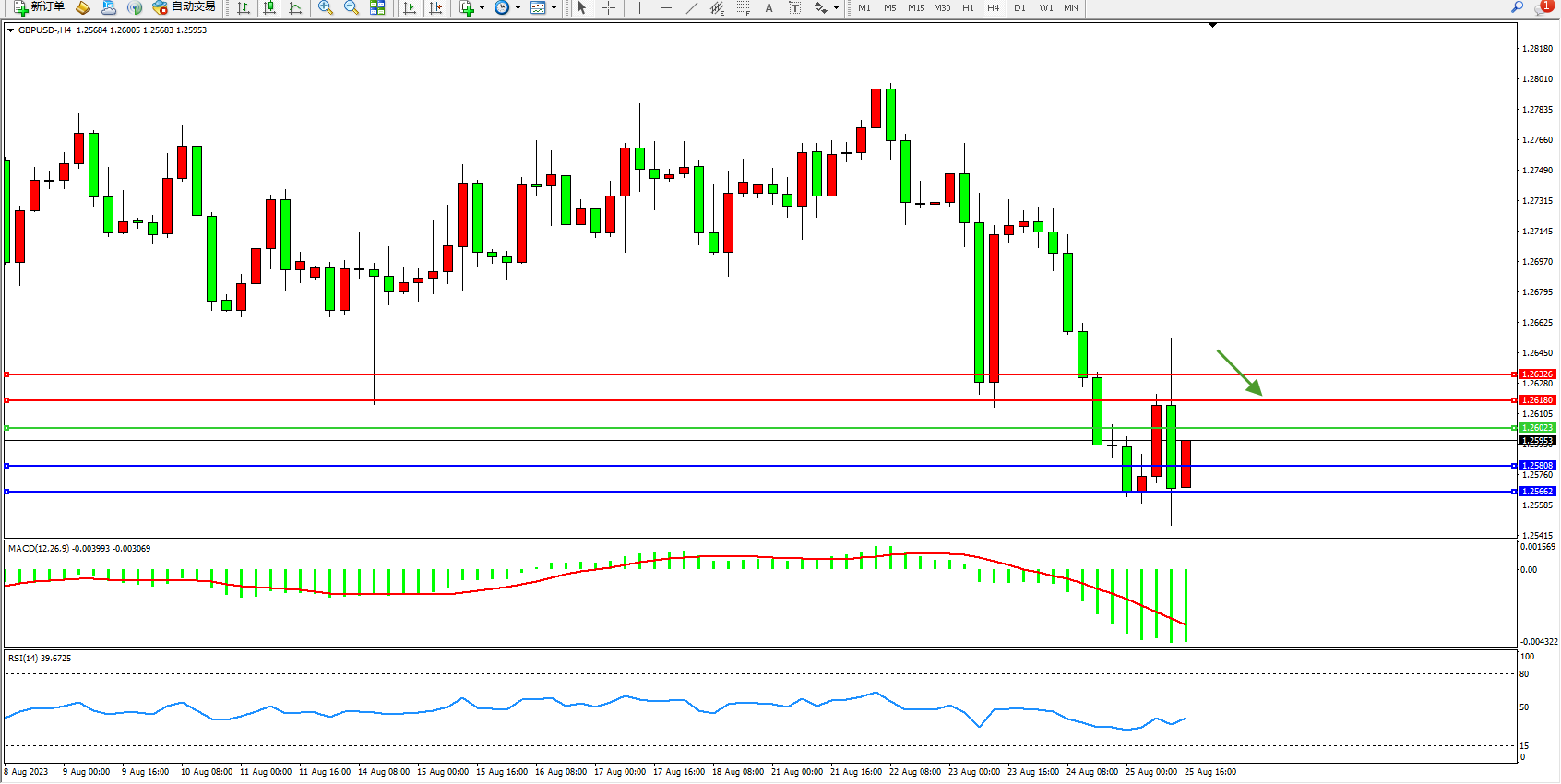The width and height of the screenshot is (1561, 784).
Task: Switch chart to bar chart mode
Action: (244, 7)
